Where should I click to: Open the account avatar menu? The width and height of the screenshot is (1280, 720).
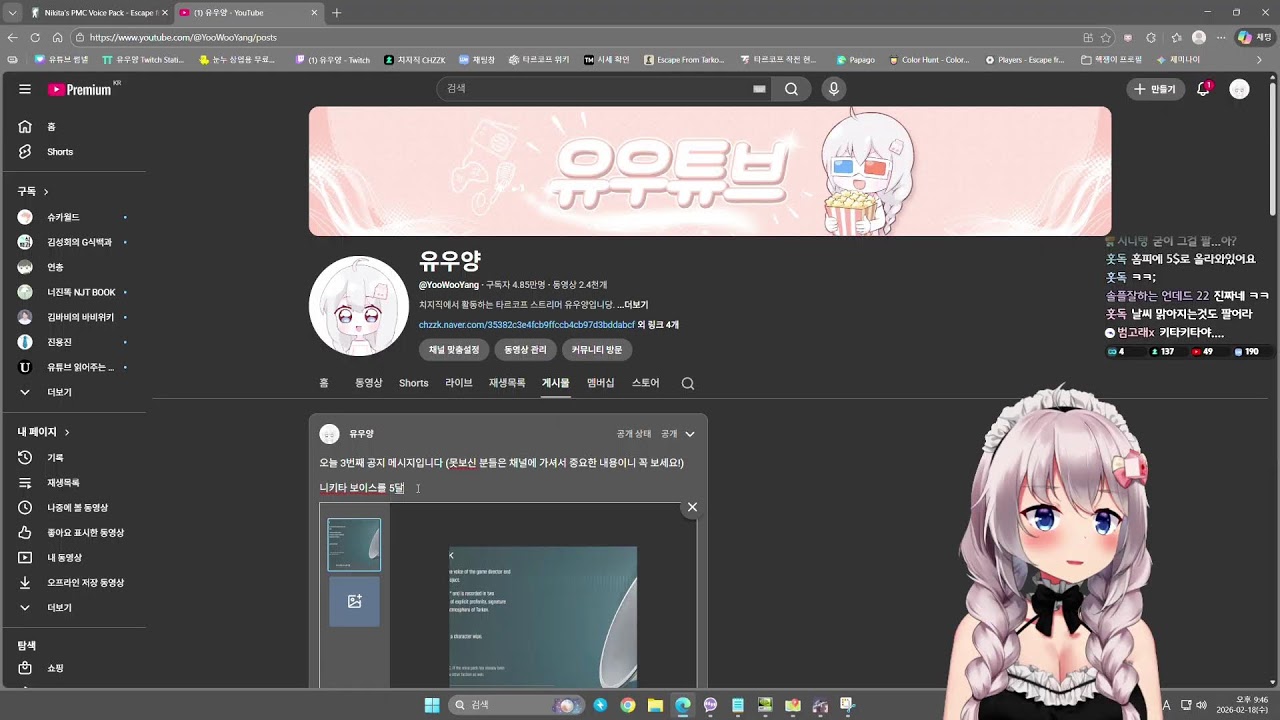click(x=1239, y=89)
